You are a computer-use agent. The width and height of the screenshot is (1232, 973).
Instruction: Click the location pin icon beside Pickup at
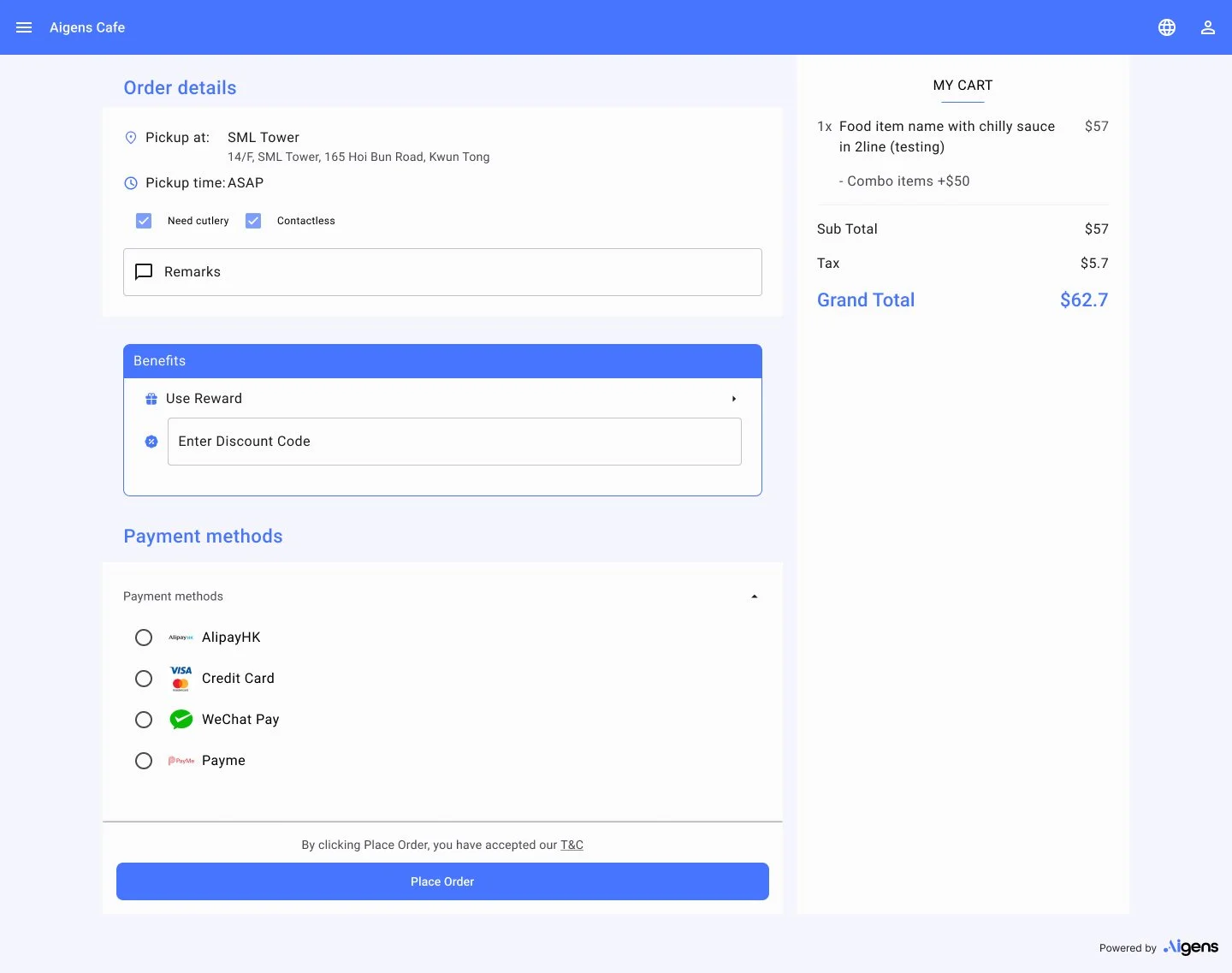tap(130, 137)
